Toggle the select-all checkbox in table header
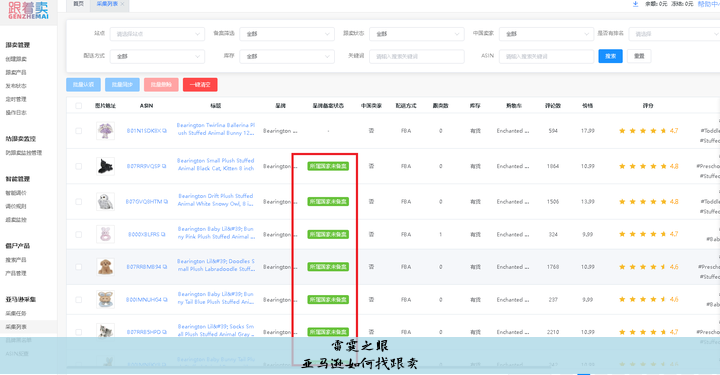Screen dimensions: 720x375 pos(79,106)
